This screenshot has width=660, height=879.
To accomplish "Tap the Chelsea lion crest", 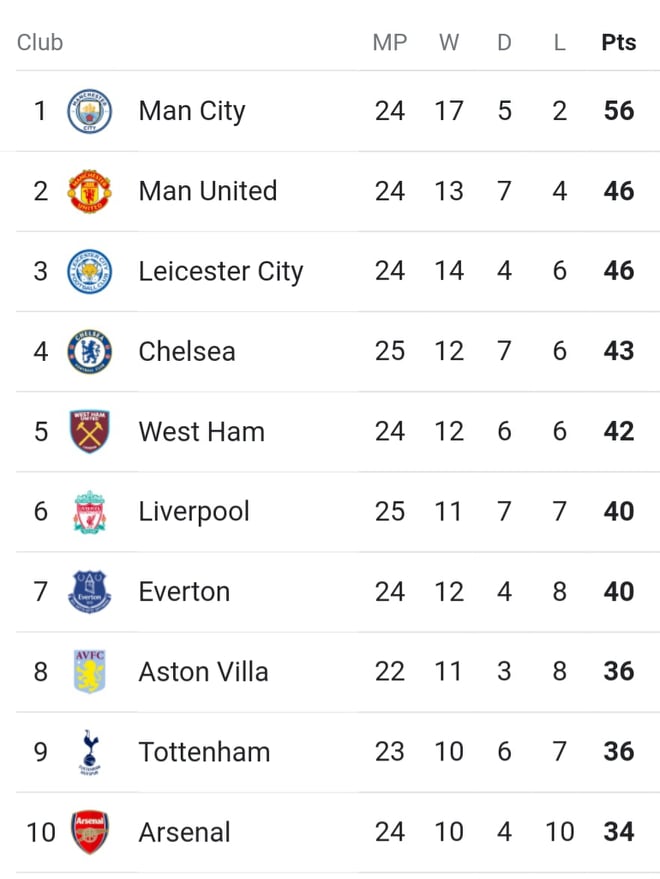I will point(89,351).
